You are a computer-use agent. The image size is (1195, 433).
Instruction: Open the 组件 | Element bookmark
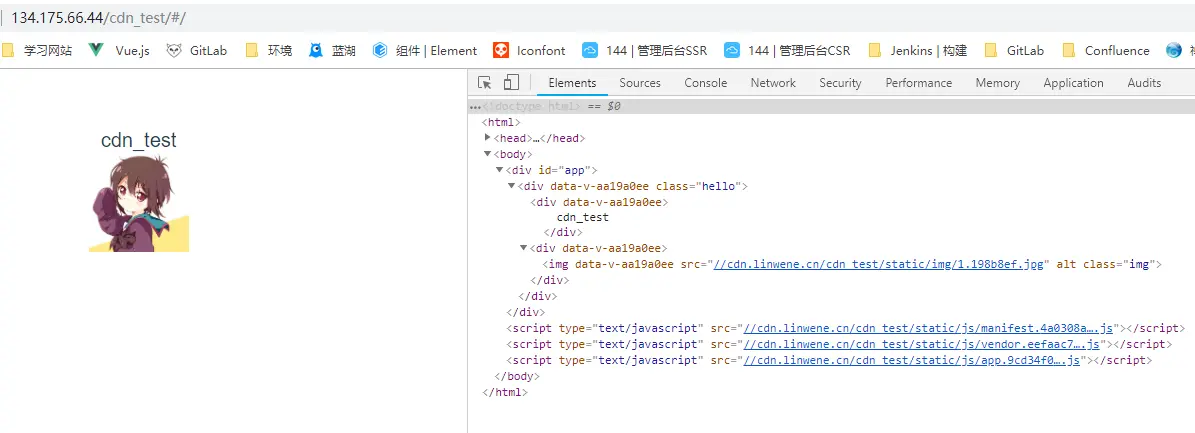click(x=424, y=50)
